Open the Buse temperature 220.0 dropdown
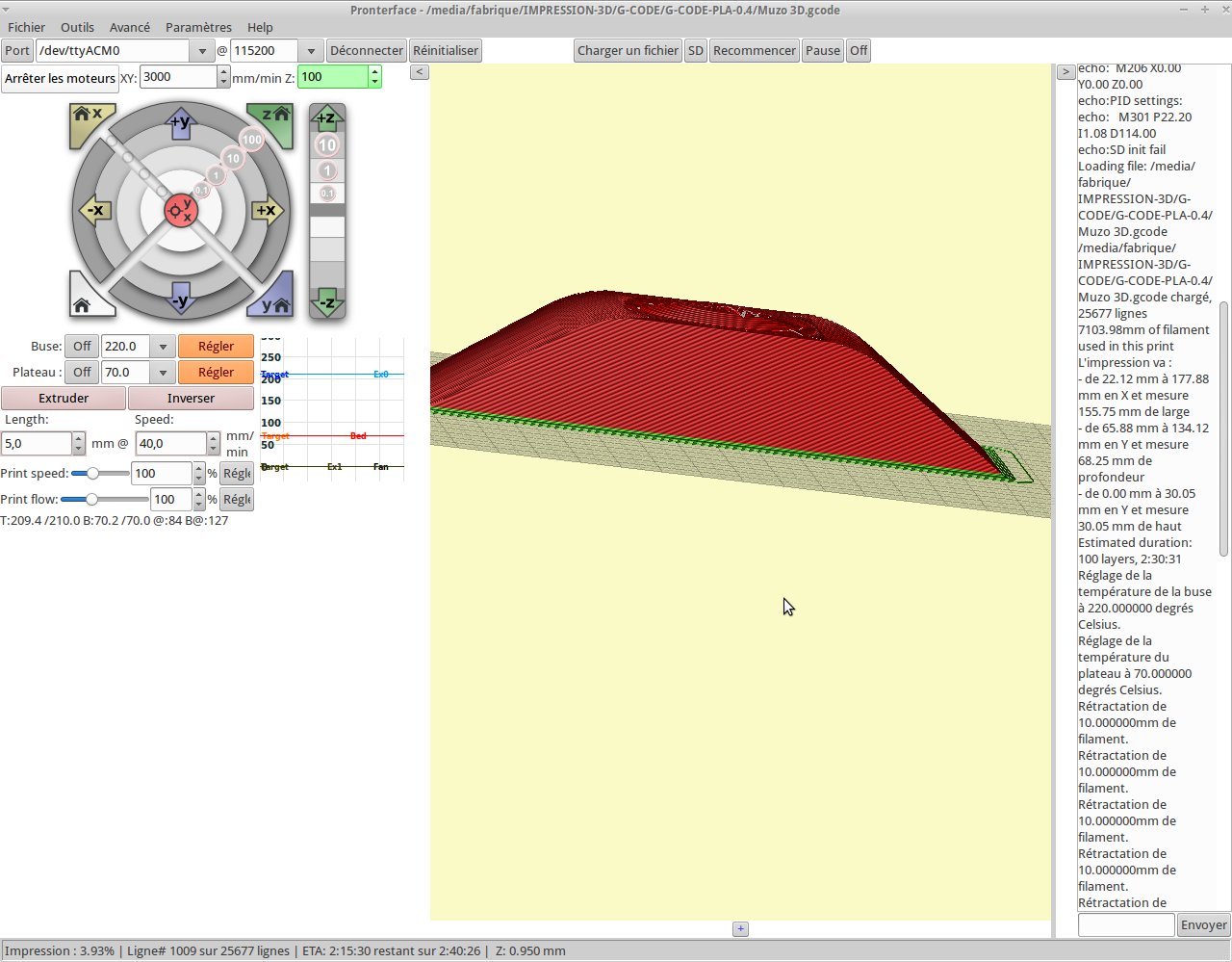The width and height of the screenshot is (1232, 962). [x=163, y=347]
